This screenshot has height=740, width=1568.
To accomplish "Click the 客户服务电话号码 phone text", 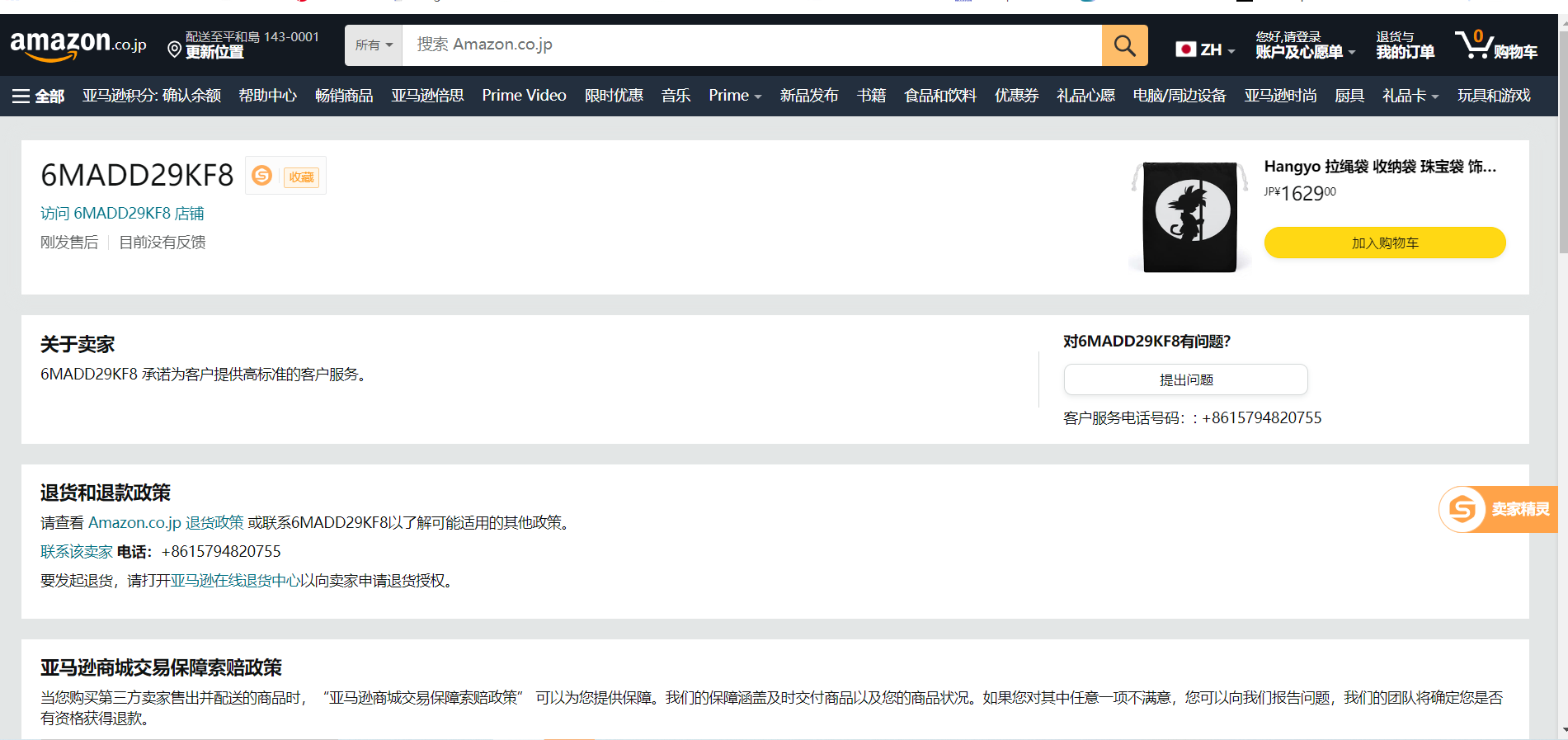I will [1193, 418].
